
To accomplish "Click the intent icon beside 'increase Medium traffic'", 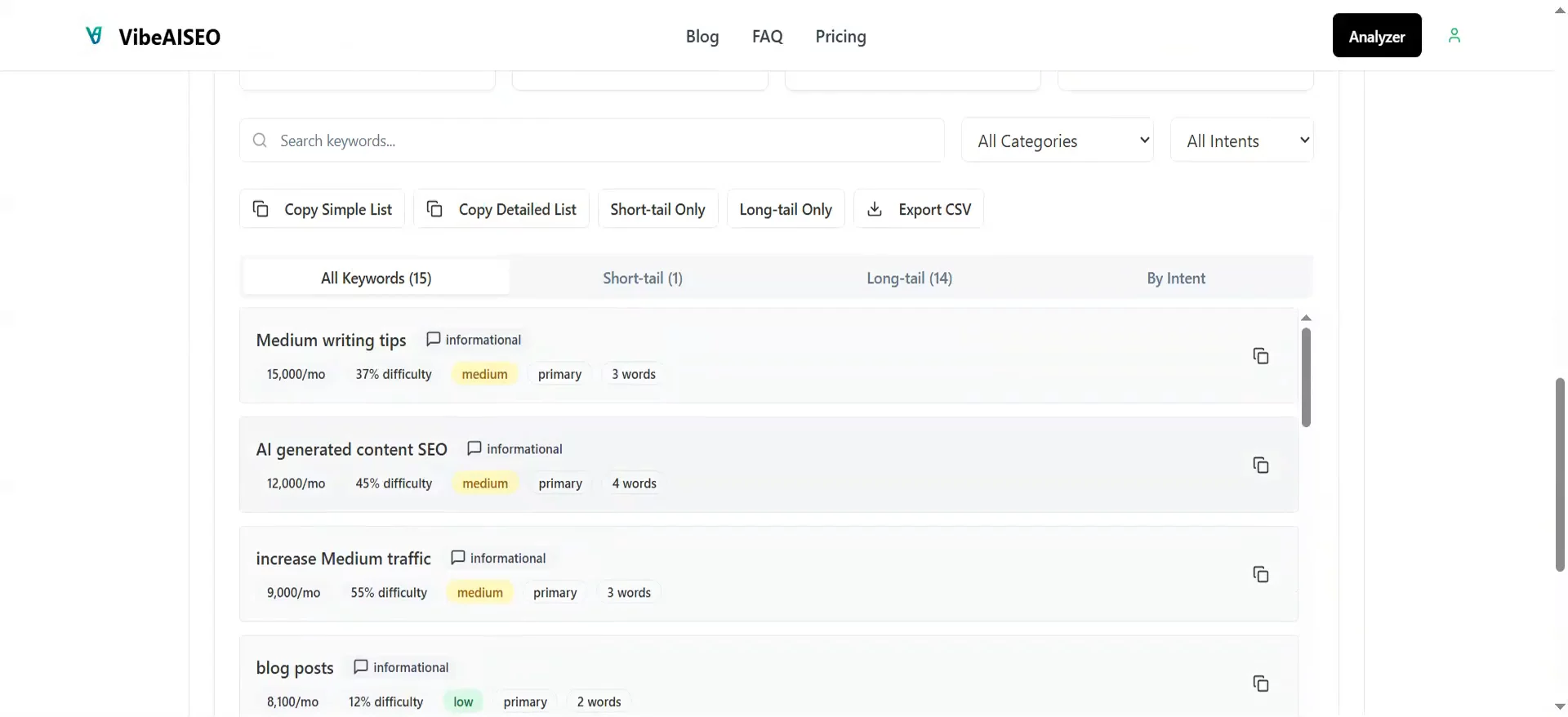I will pyautogui.click(x=458, y=558).
